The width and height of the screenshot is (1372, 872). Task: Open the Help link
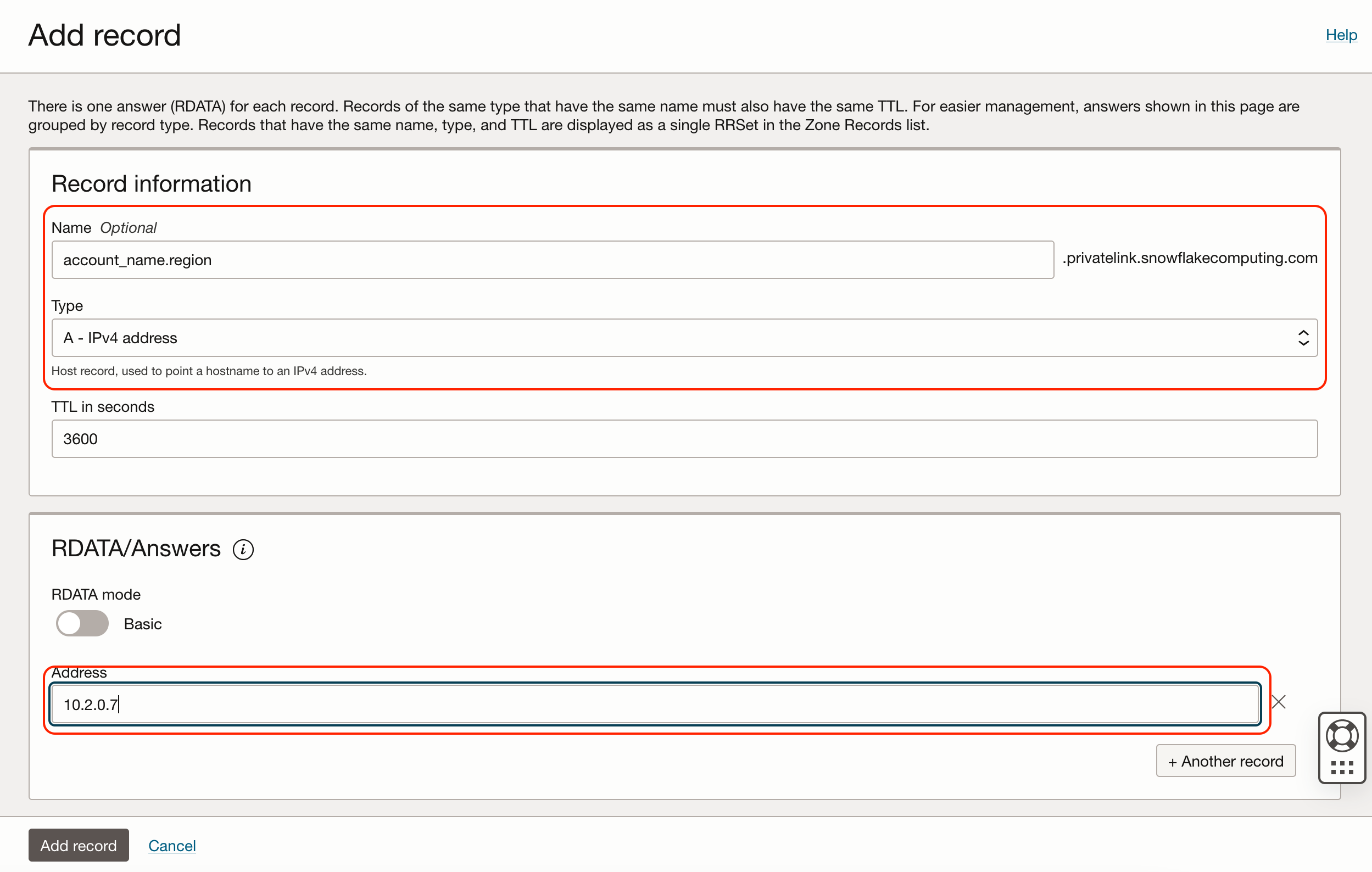pyautogui.click(x=1341, y=35)
